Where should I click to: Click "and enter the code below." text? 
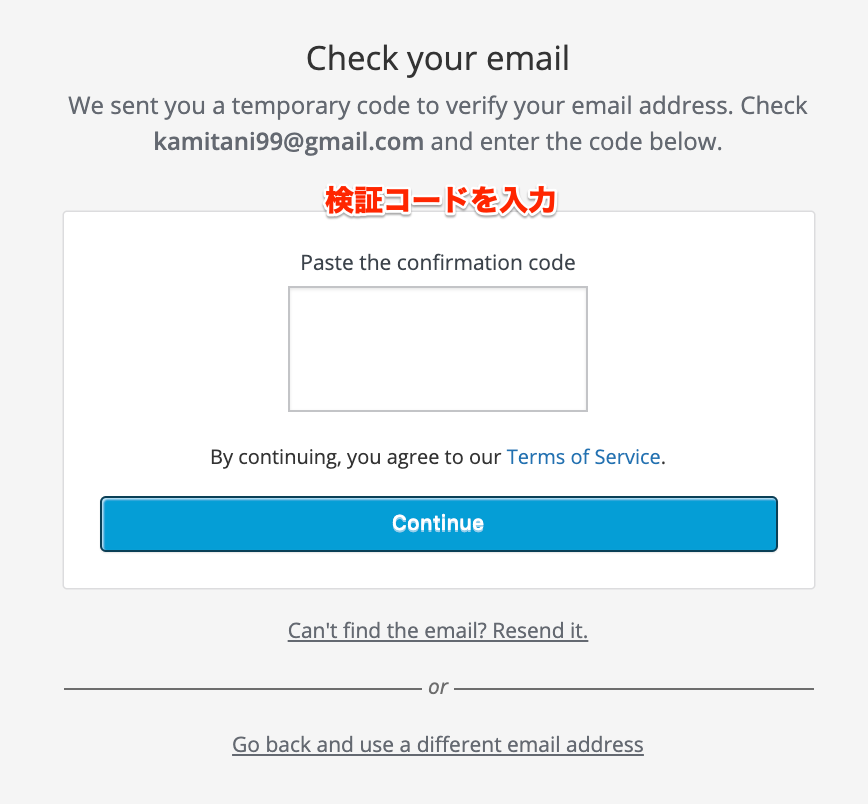(576, 142)
